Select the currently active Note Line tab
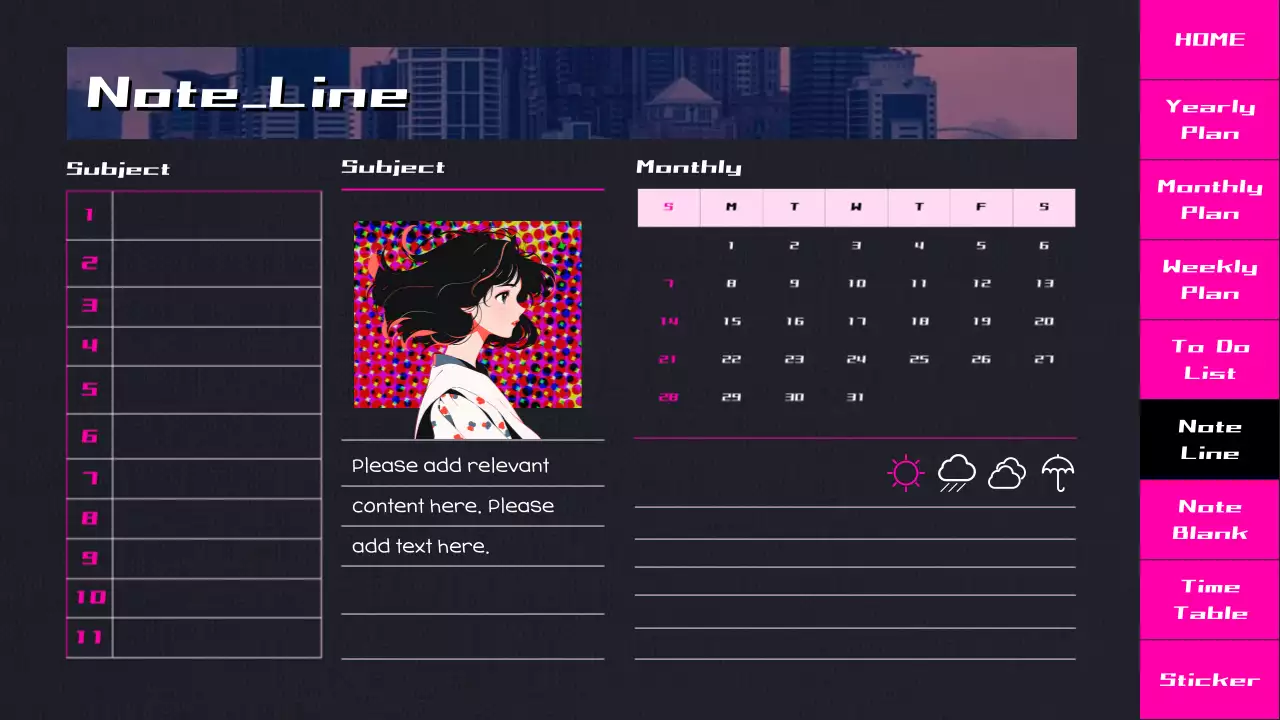Image resolution: width=1280 pixels, height=720 pixels. tap(1209, 440)
